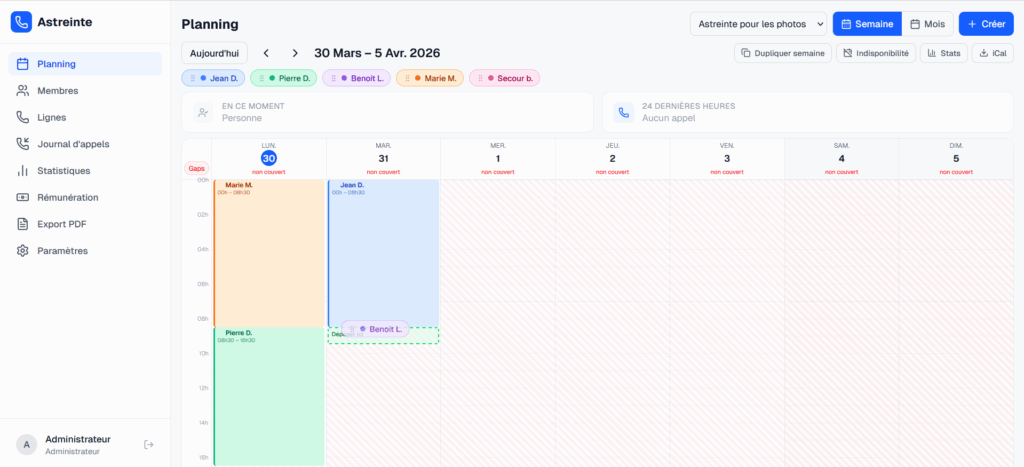Click the Planning page title
Screen dimensions: 1024x467
tap(210, 25)
